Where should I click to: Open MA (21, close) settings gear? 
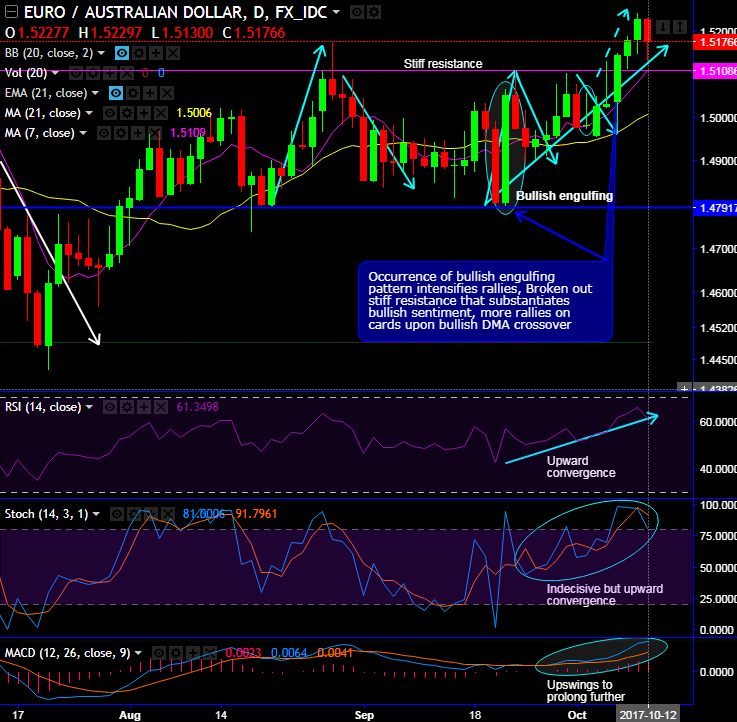126,113
